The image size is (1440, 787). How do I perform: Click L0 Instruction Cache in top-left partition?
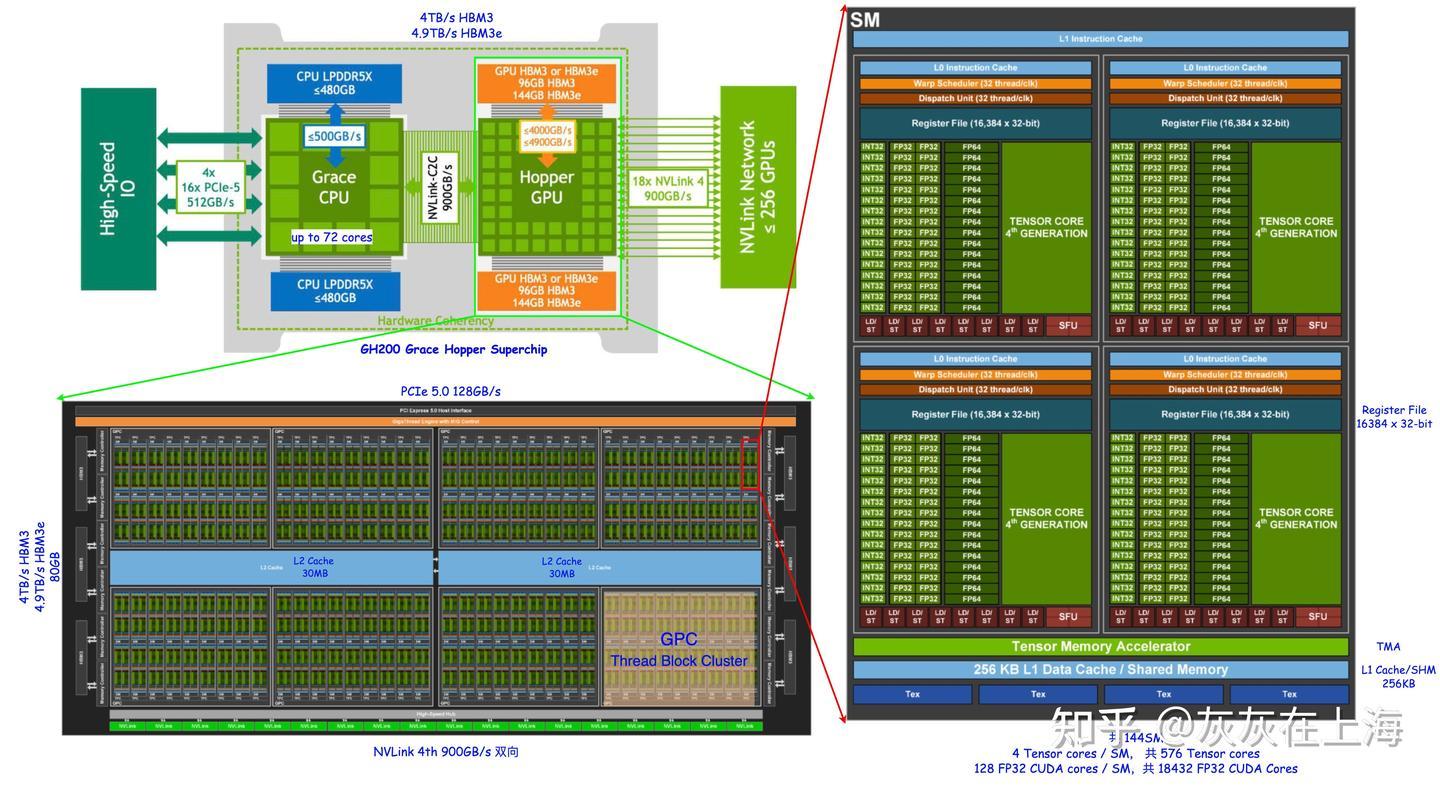975,68
